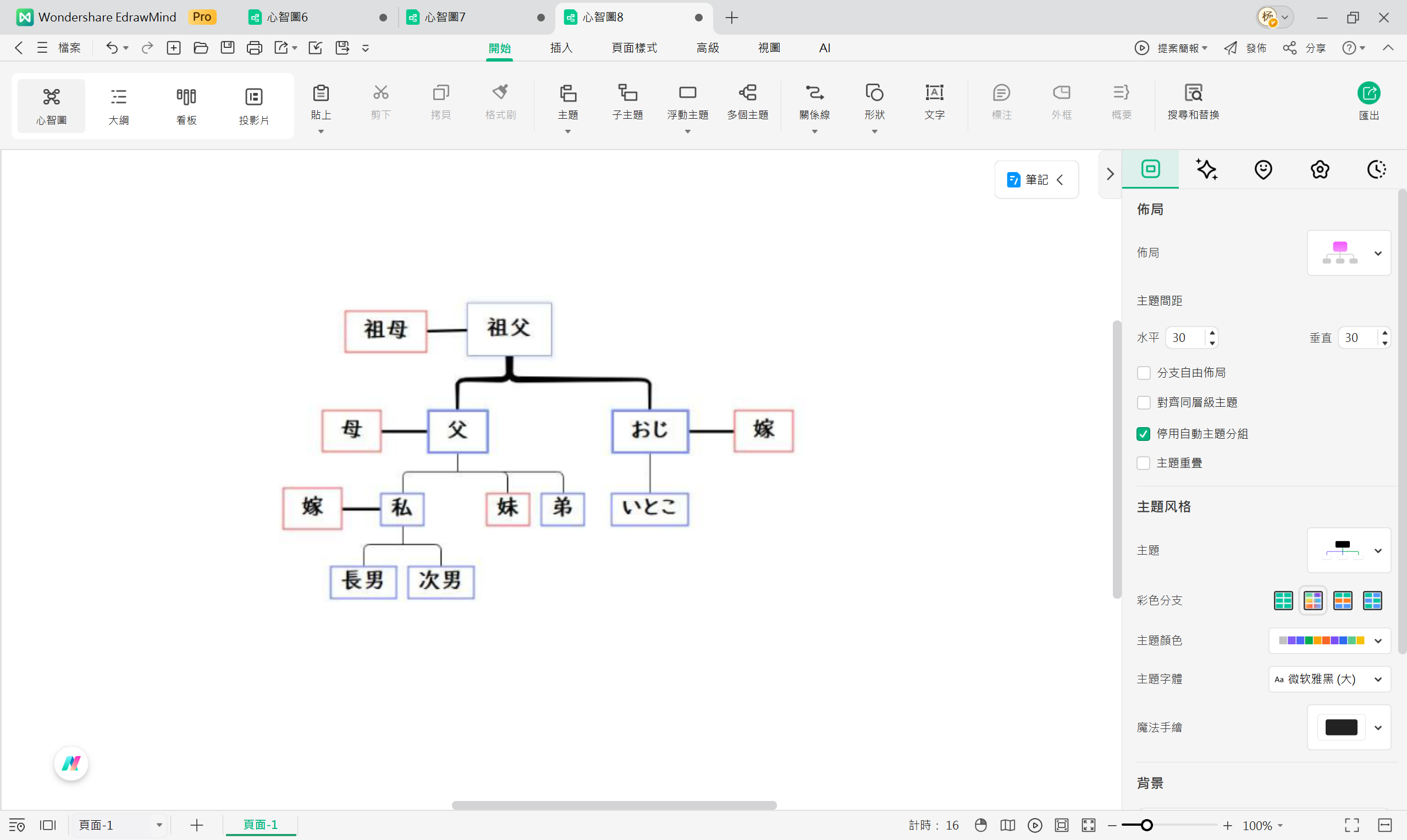Click the black hand-drawn style (魔法手繪) swatch

point(1340,728)
